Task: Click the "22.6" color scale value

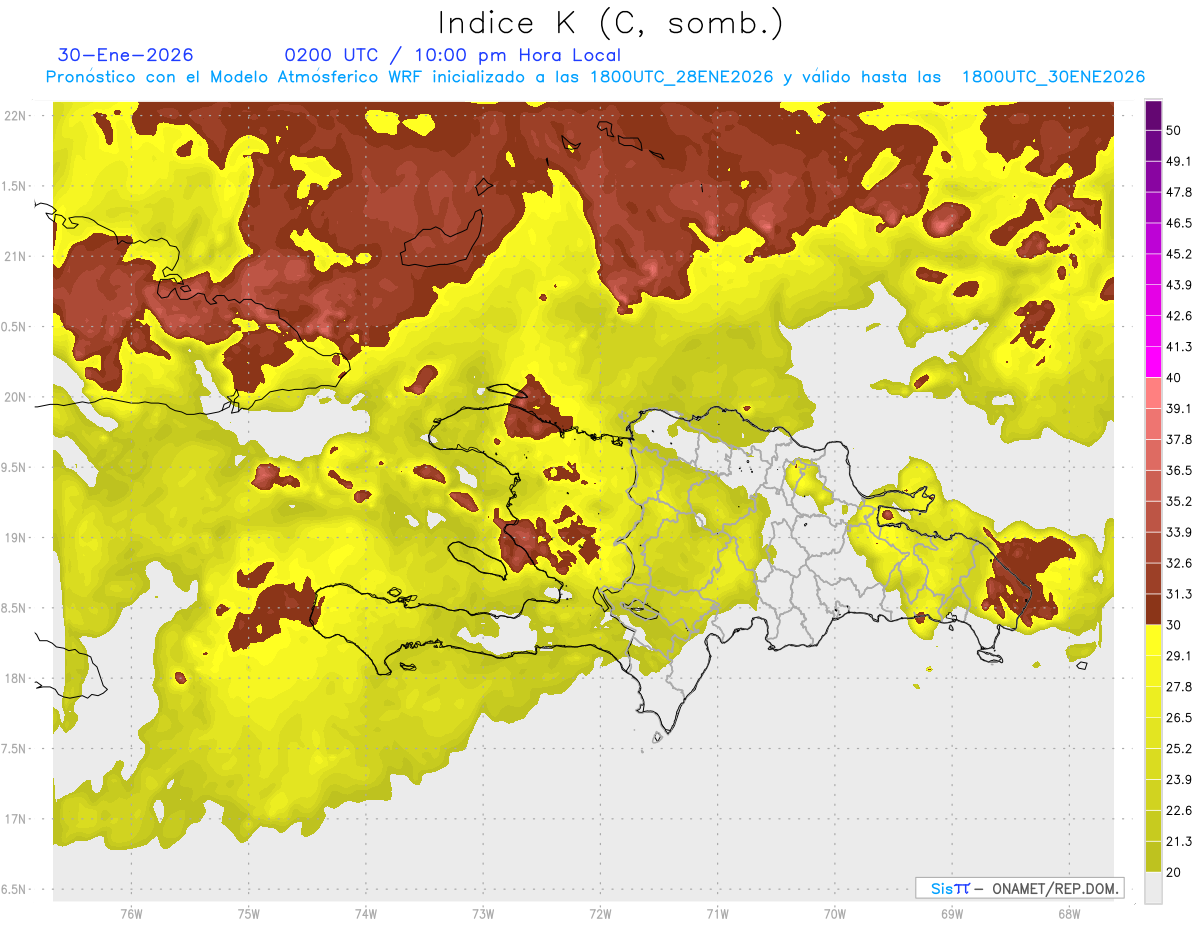Action: 1179,811
